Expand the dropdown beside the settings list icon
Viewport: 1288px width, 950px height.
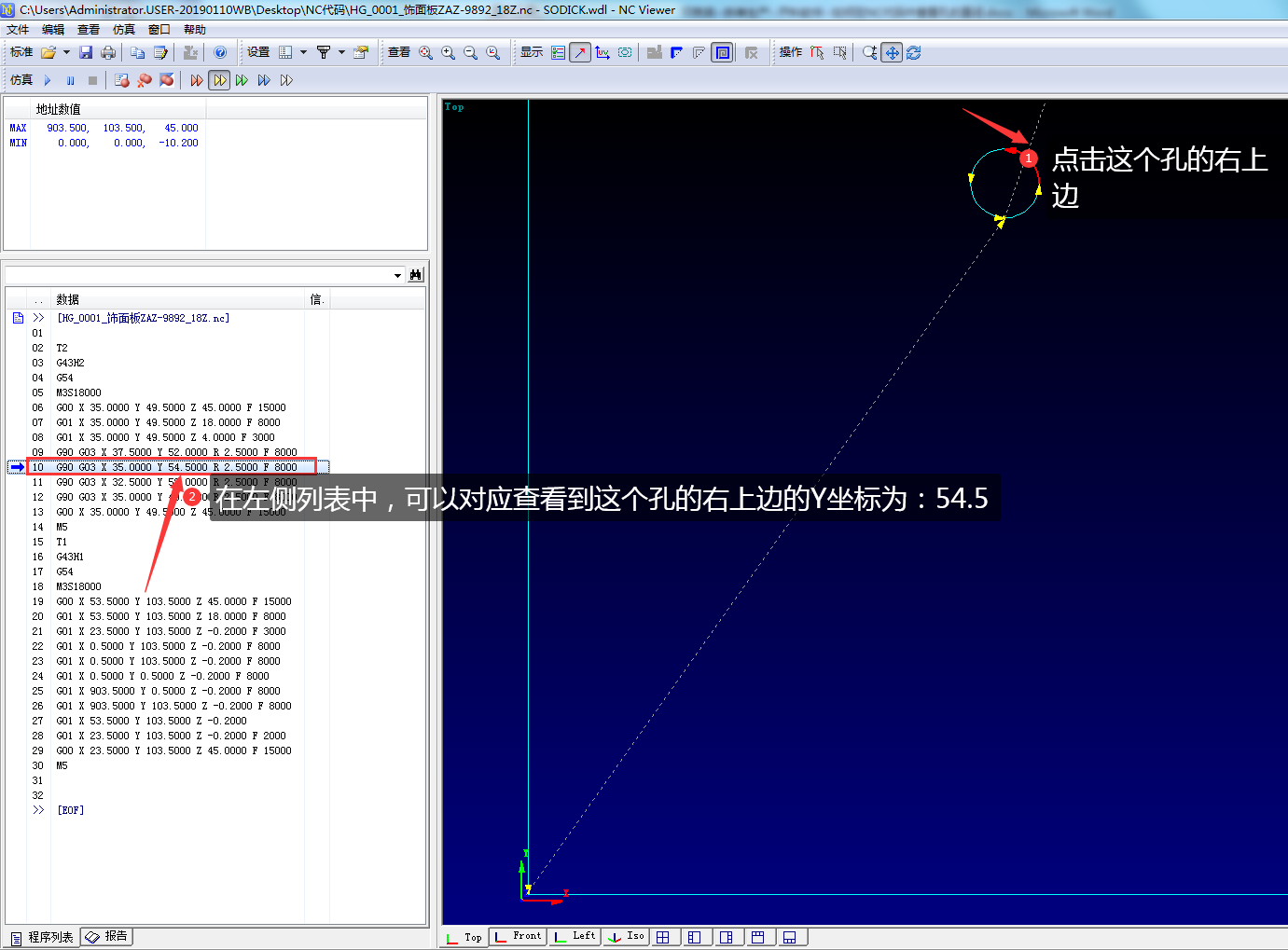coord(303,52)
